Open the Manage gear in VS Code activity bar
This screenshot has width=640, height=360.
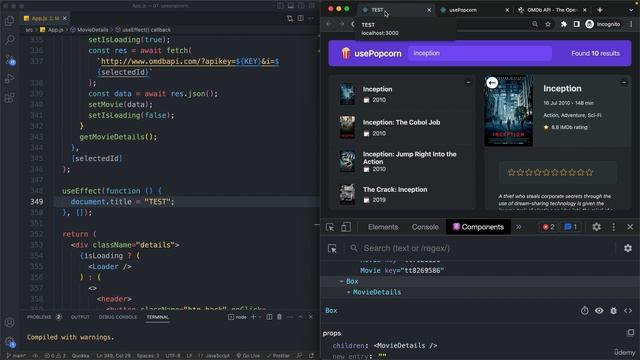click(10, 342)
